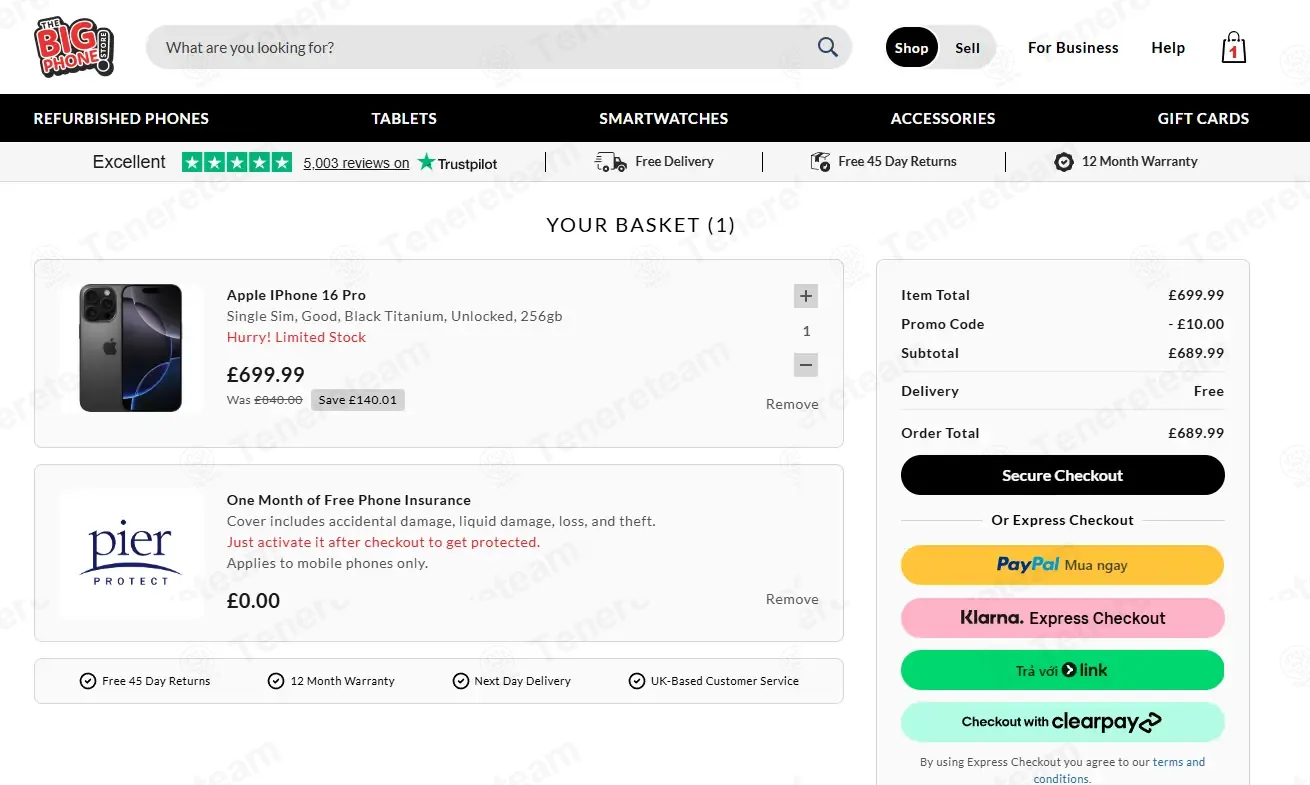Remove the free phone insurance item
The image size is (1310, 785).
[x=792, y=599]
